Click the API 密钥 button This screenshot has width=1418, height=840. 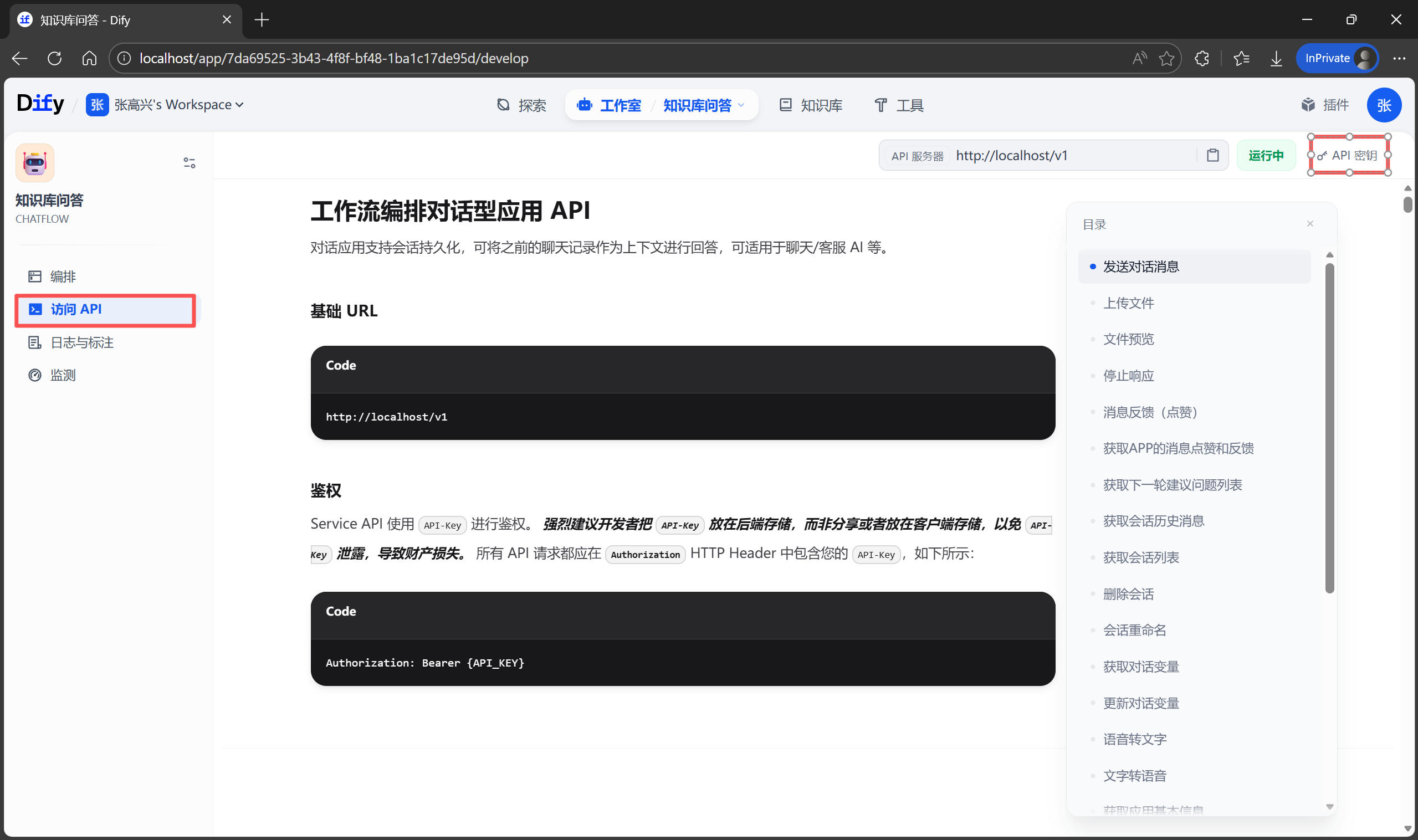1349,156
